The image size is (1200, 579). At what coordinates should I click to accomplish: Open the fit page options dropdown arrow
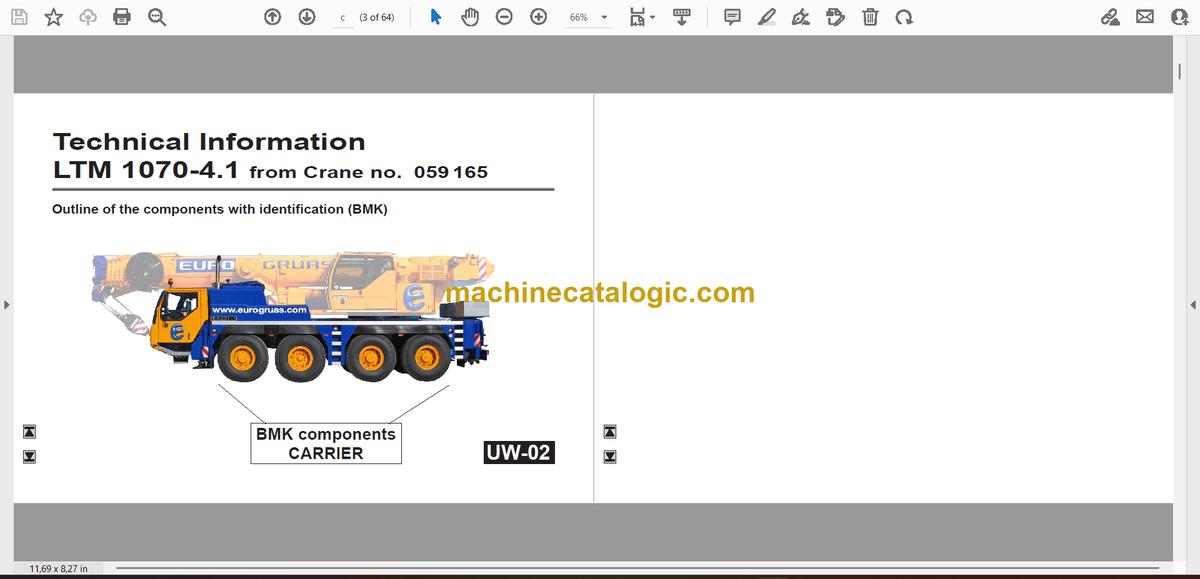(x=653, y=17)
